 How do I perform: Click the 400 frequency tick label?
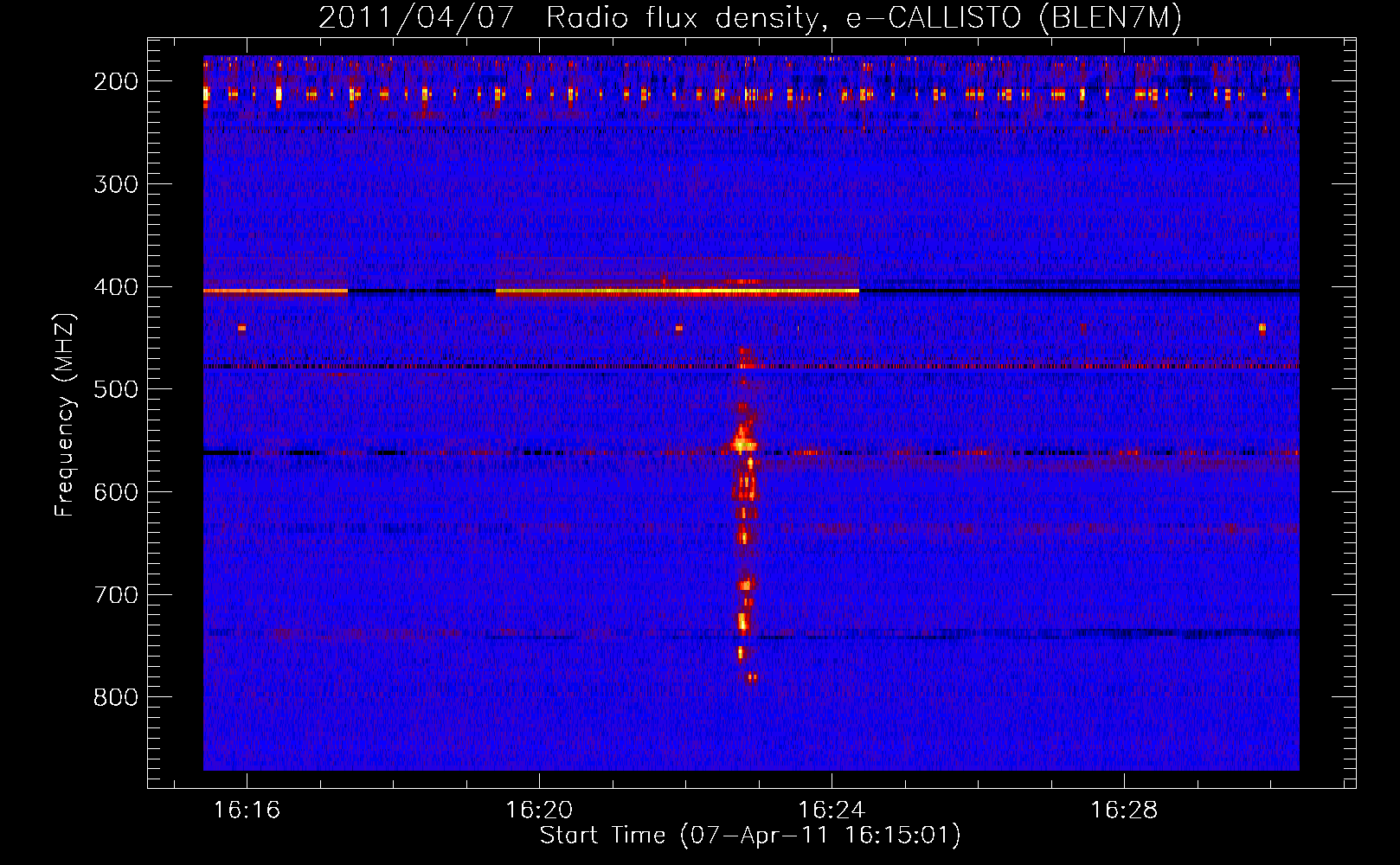pos(116,287)
